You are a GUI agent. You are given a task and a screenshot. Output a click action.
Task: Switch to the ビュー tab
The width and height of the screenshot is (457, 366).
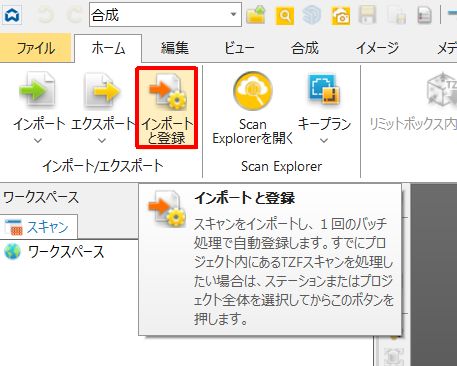pyautogui.click(x=239, y=48)
